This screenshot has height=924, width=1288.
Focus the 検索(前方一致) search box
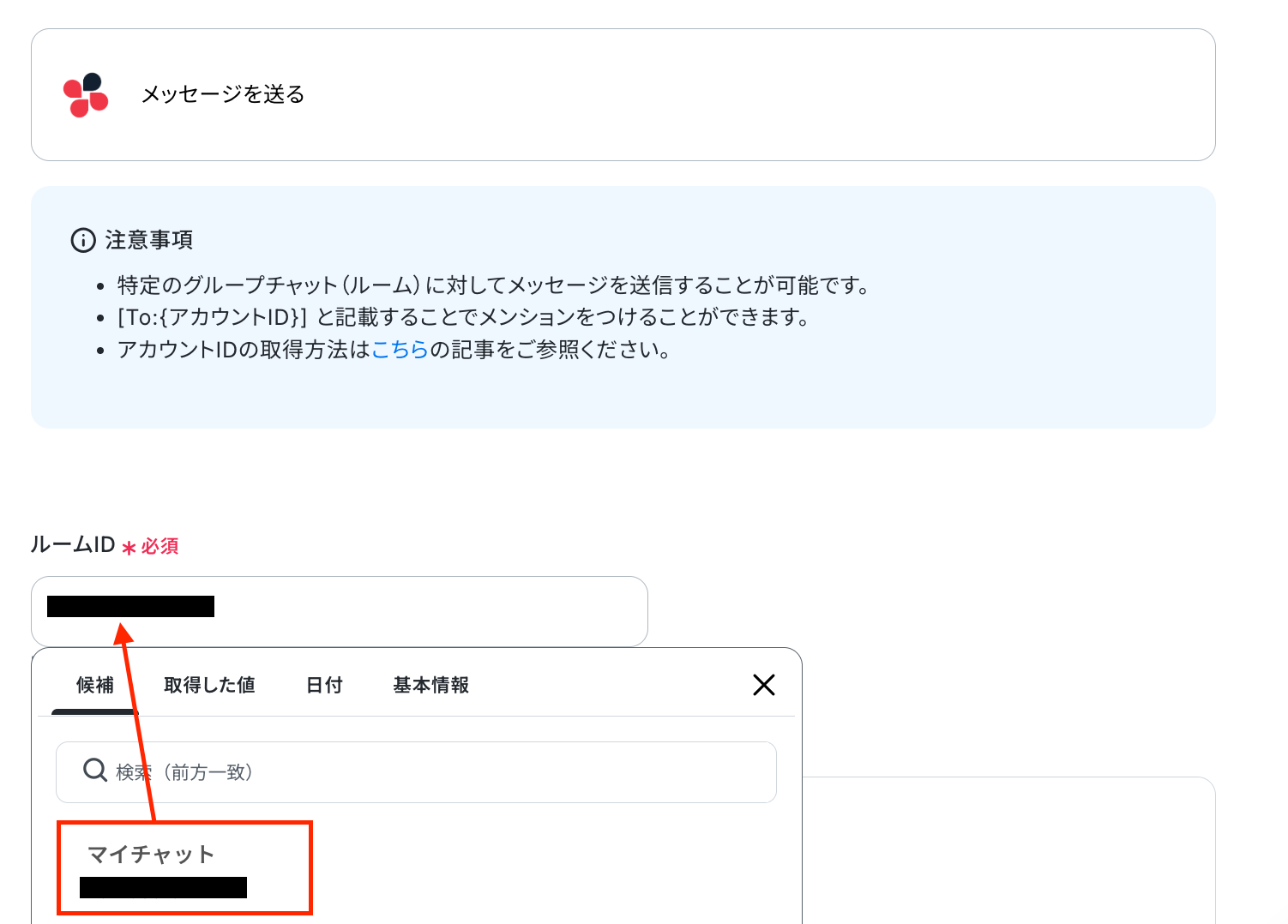point(417,772)
